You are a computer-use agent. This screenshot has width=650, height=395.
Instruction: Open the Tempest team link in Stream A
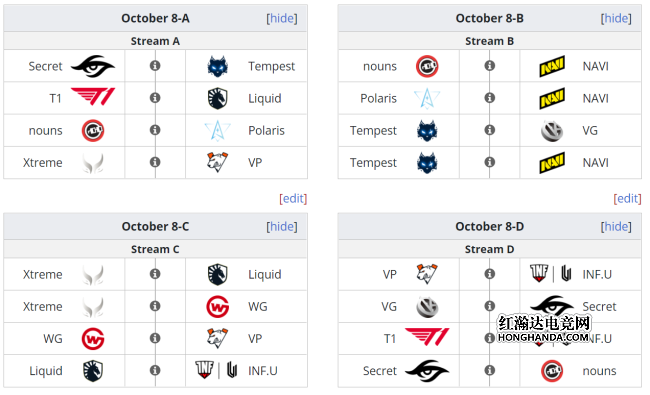[272, 66]
